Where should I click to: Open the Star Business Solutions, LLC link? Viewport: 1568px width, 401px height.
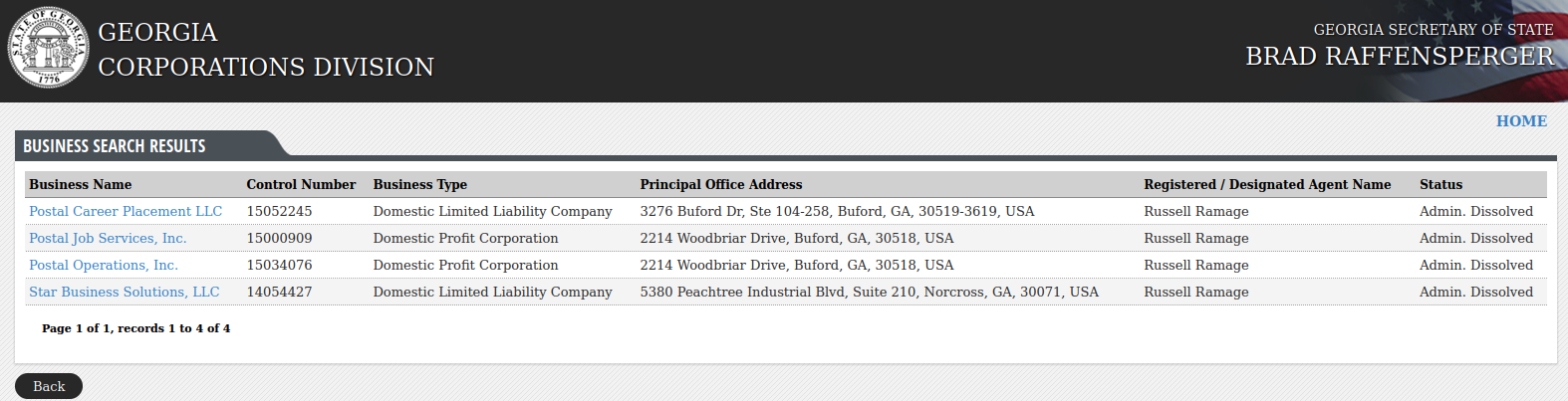click(x=125, y=292)
